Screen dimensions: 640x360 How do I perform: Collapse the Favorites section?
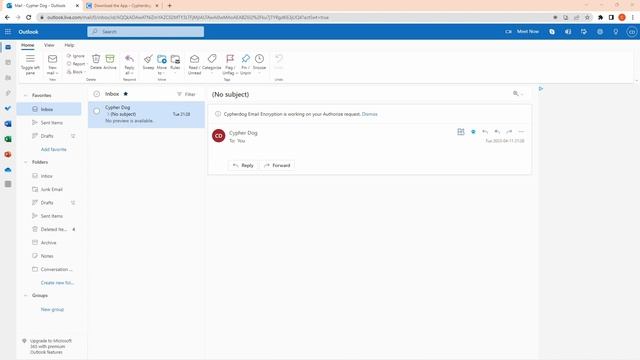26,95
